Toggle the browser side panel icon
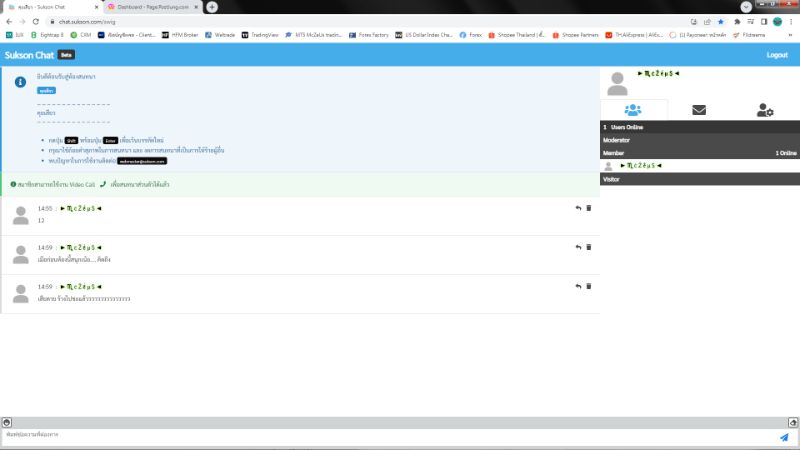The width and height of the screenshot is (800, 450). coord(764,22)
